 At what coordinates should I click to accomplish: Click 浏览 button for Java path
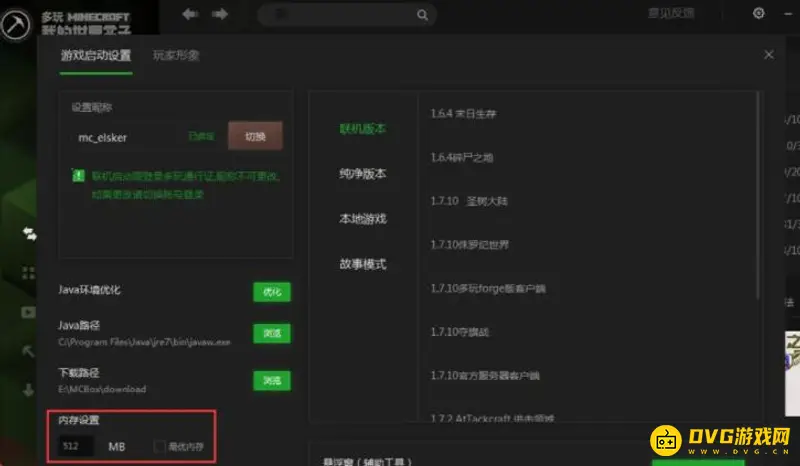271,332
